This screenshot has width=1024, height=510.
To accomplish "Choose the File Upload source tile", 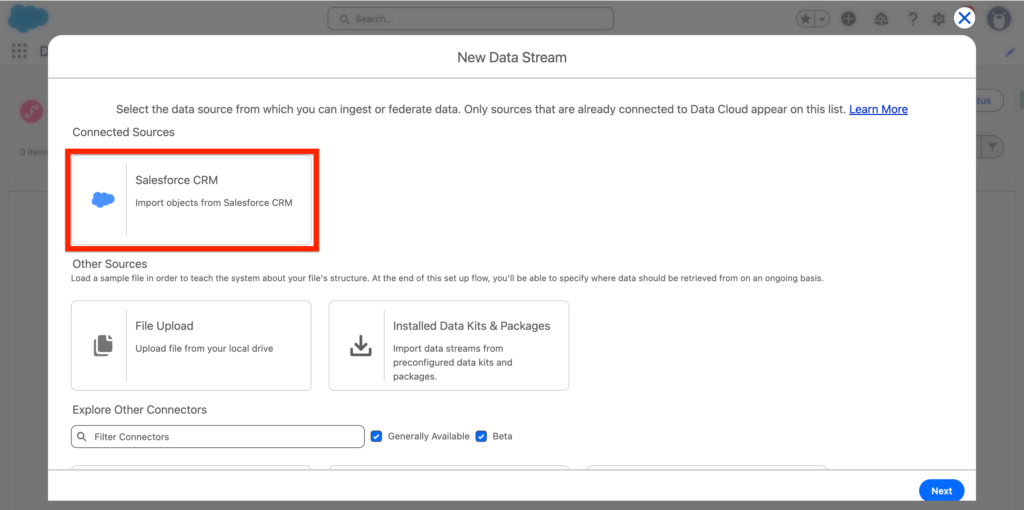I will click(x=191, y=345).
